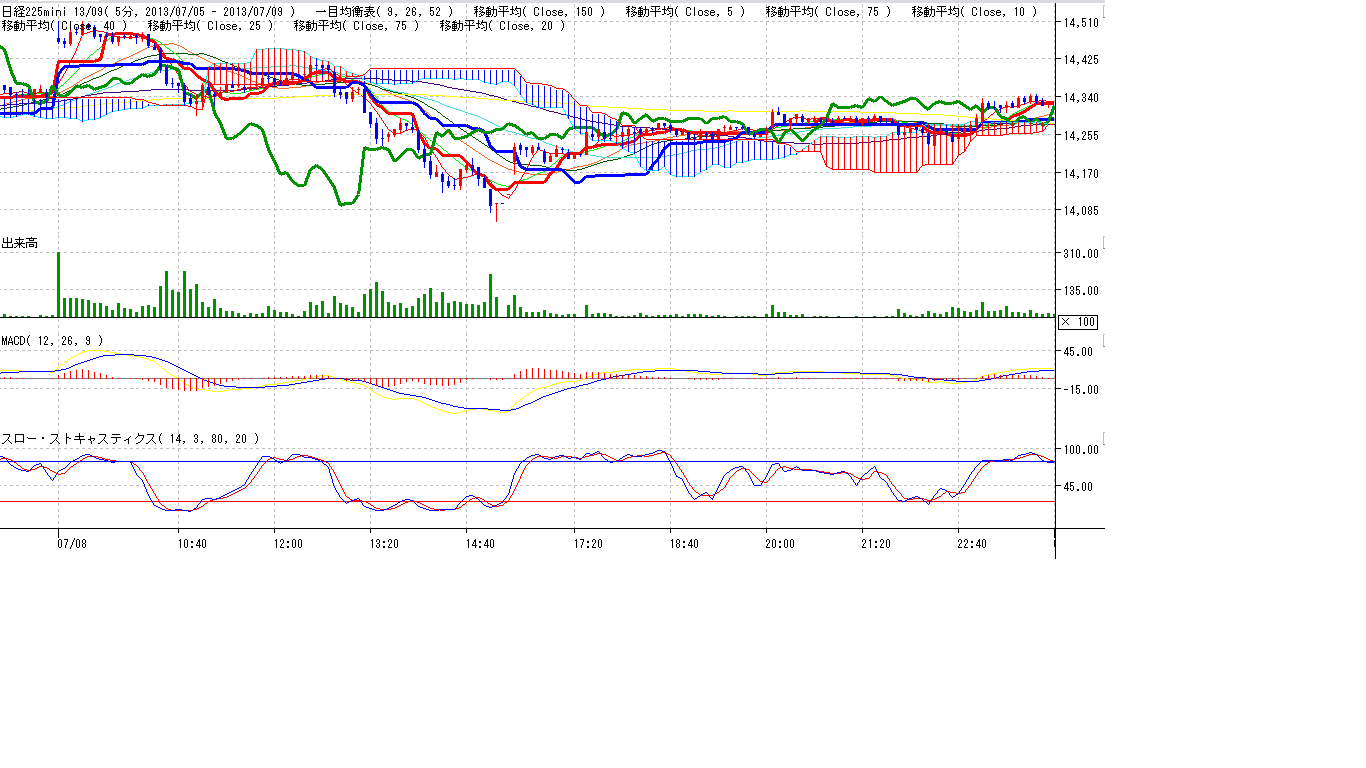Select the 14:40 time axis marker

(x=480, y=544)
